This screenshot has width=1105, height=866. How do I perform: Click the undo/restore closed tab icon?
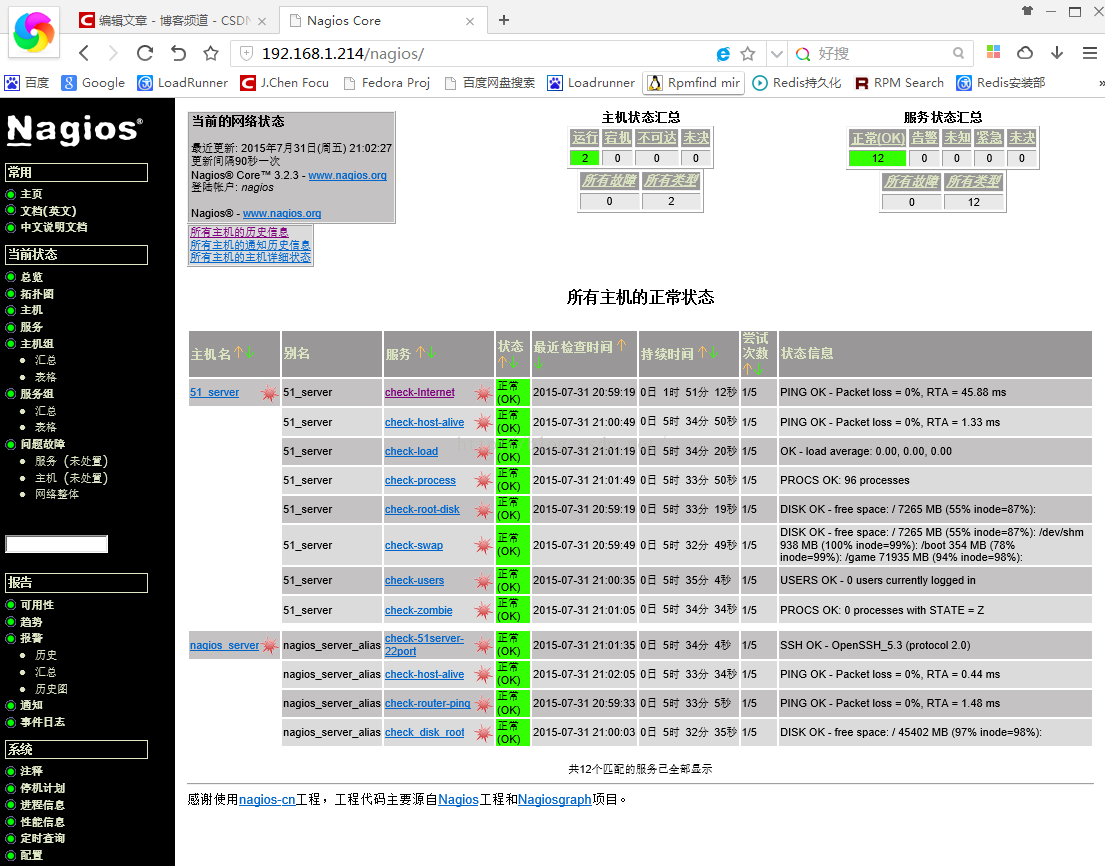pos(178,53)
